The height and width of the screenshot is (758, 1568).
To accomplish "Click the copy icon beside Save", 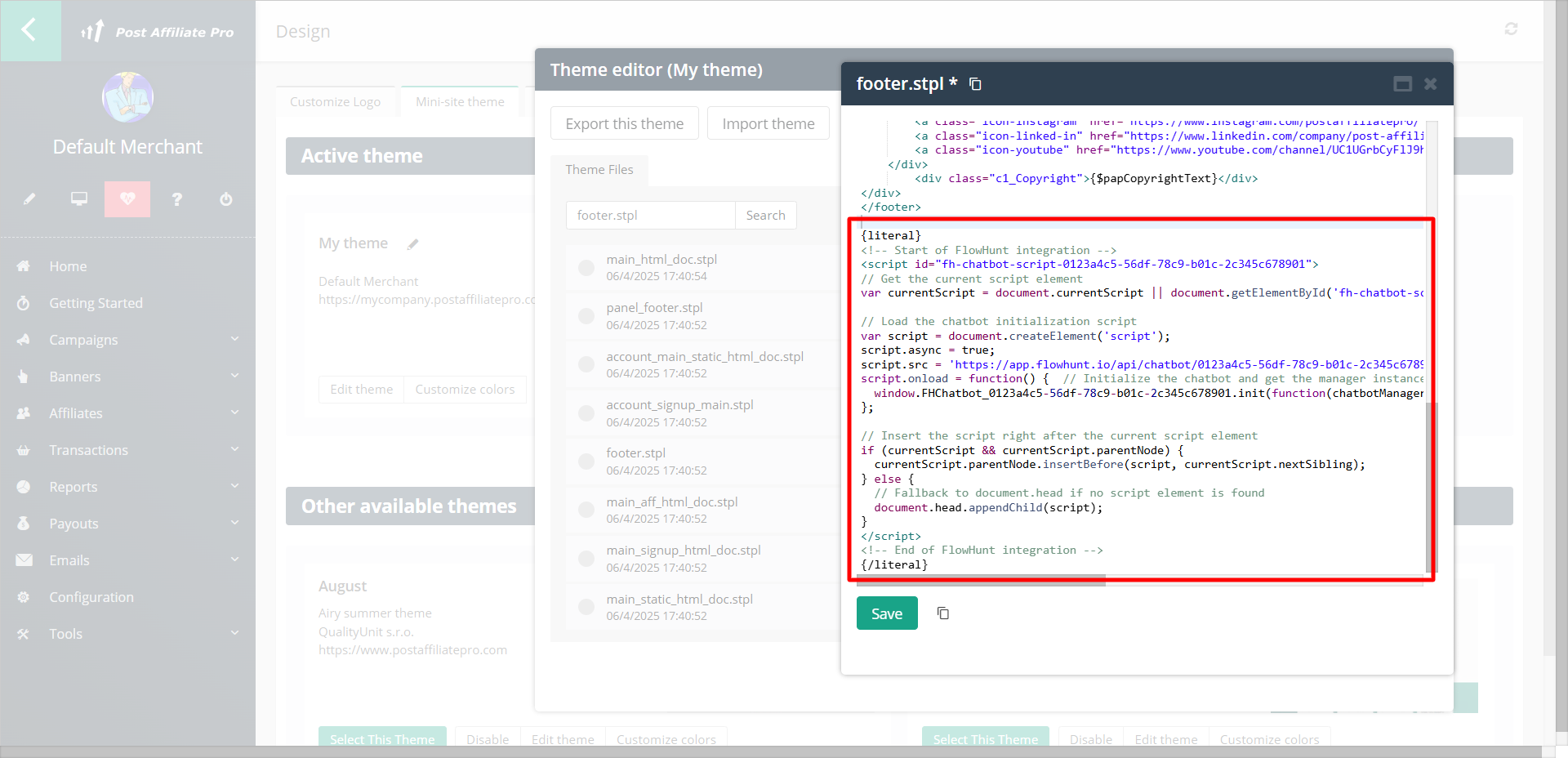I will coord(943,613).
